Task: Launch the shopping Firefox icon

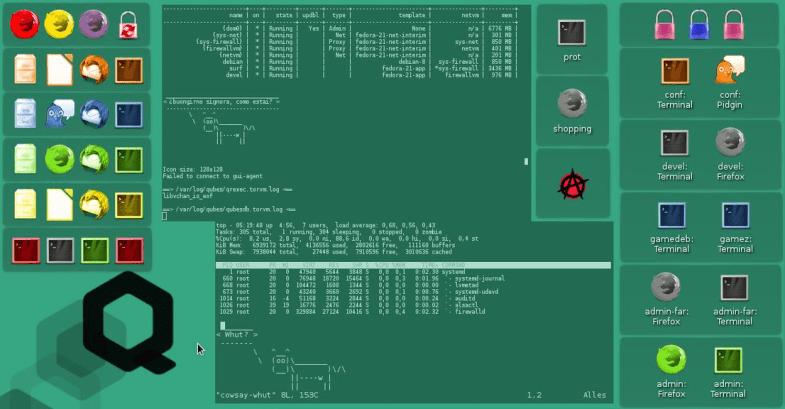Action: click(x=572, y=103)
